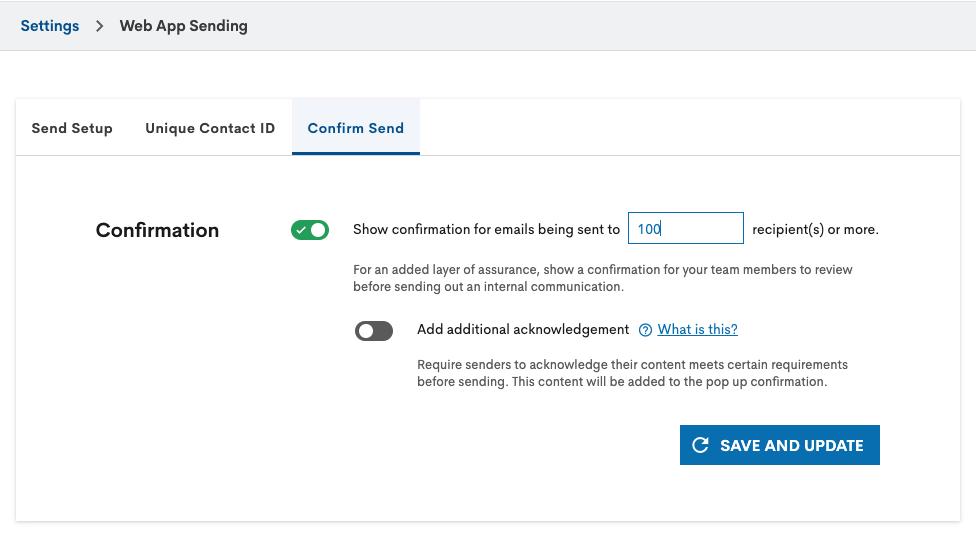Click recipient count field showing 100
Image resolution: width=976 pixels, height=536 pixels.
685,228
